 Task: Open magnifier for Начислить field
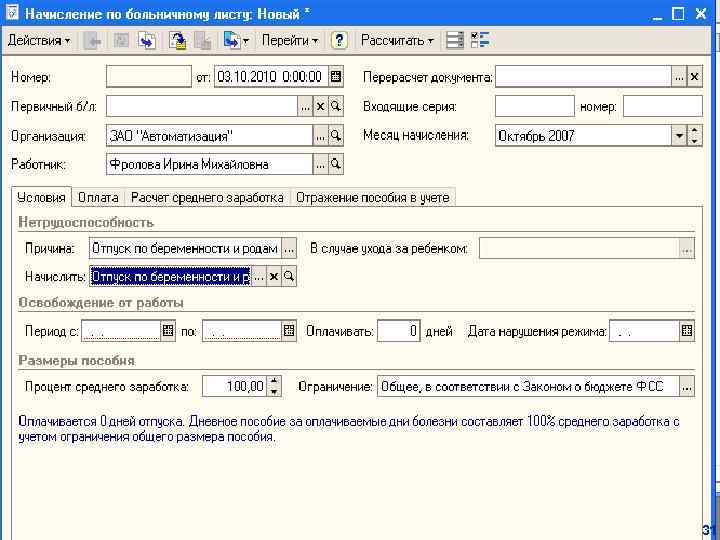click(289, 276)
